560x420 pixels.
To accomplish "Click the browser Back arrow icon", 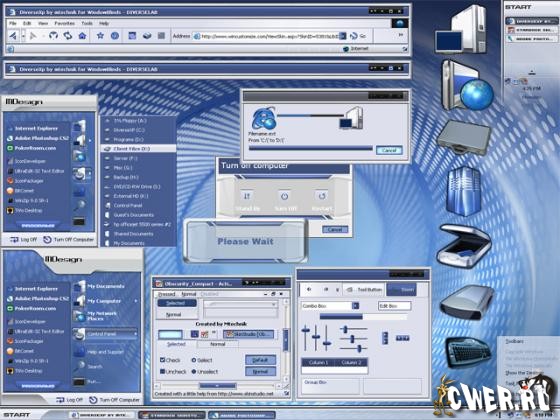I will point(13,36).
